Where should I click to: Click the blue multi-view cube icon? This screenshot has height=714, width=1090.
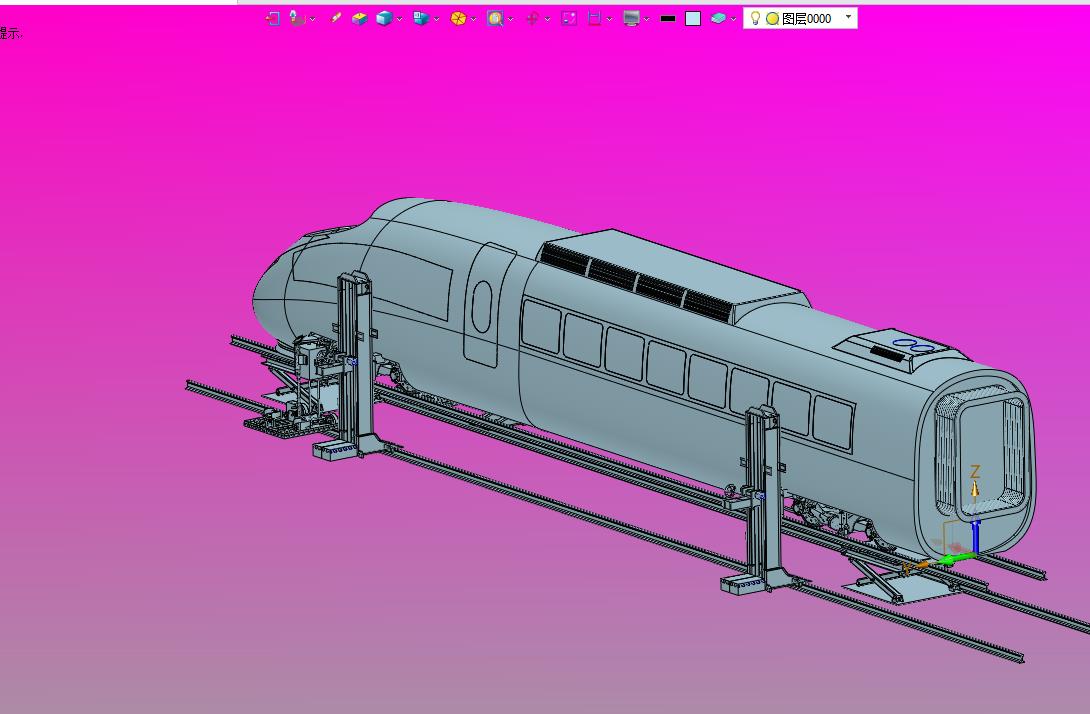click(421, 18)
